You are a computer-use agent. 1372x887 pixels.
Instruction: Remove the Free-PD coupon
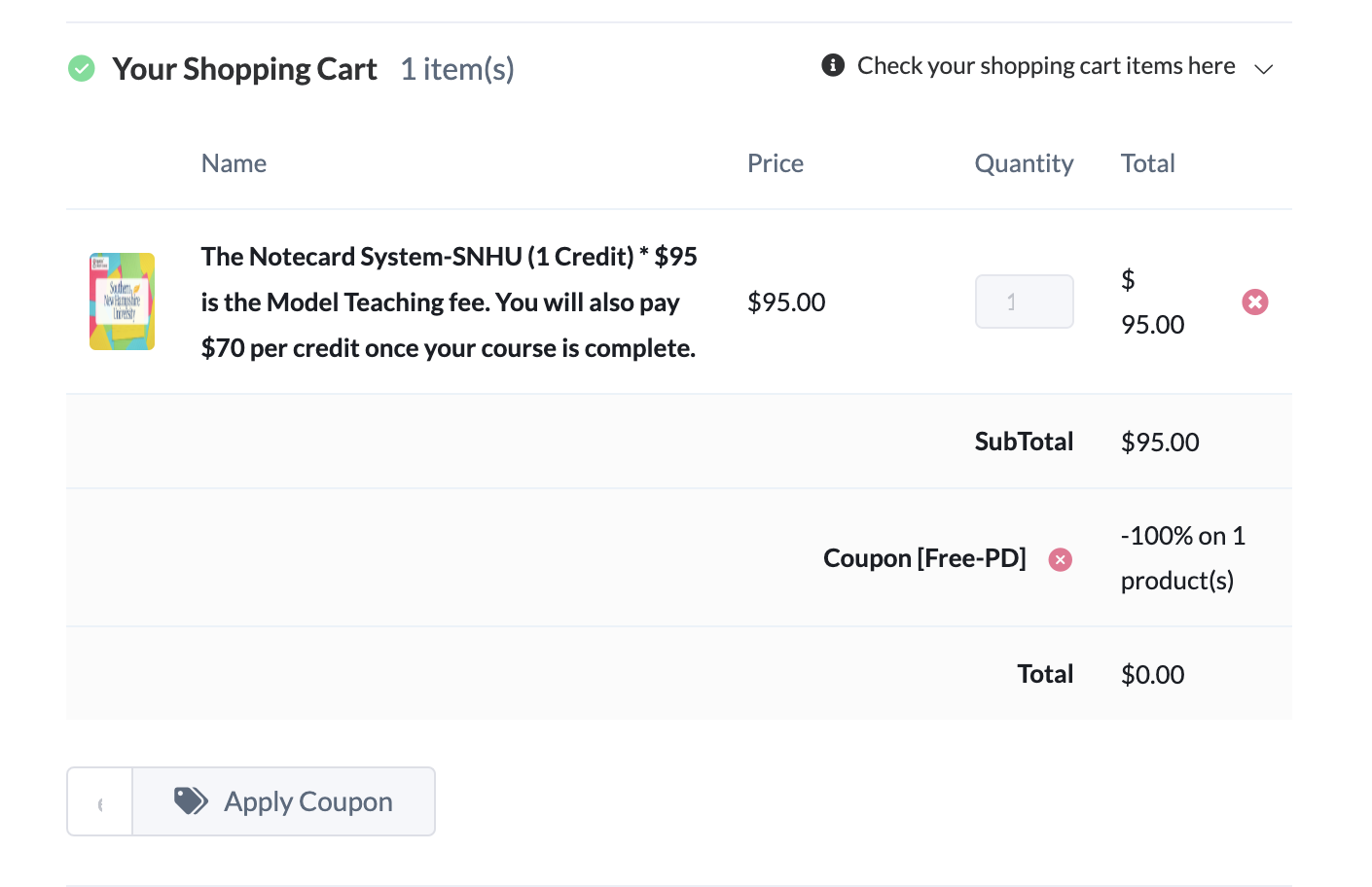[x=1061, y=559]
